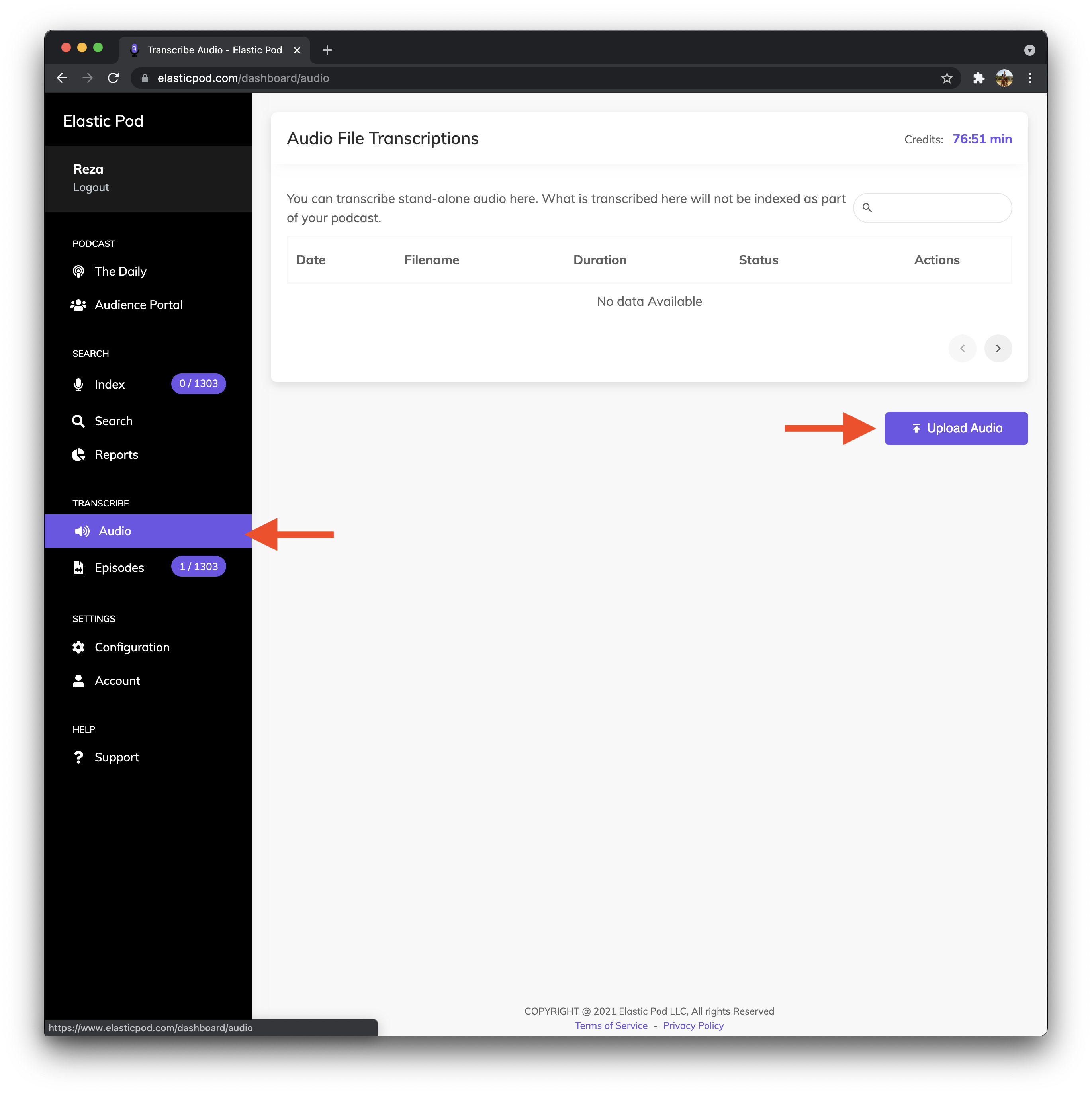Bookmark this page with the star icon
The height and width of the screenshot is (1095, 1092).
coord(946,78)
